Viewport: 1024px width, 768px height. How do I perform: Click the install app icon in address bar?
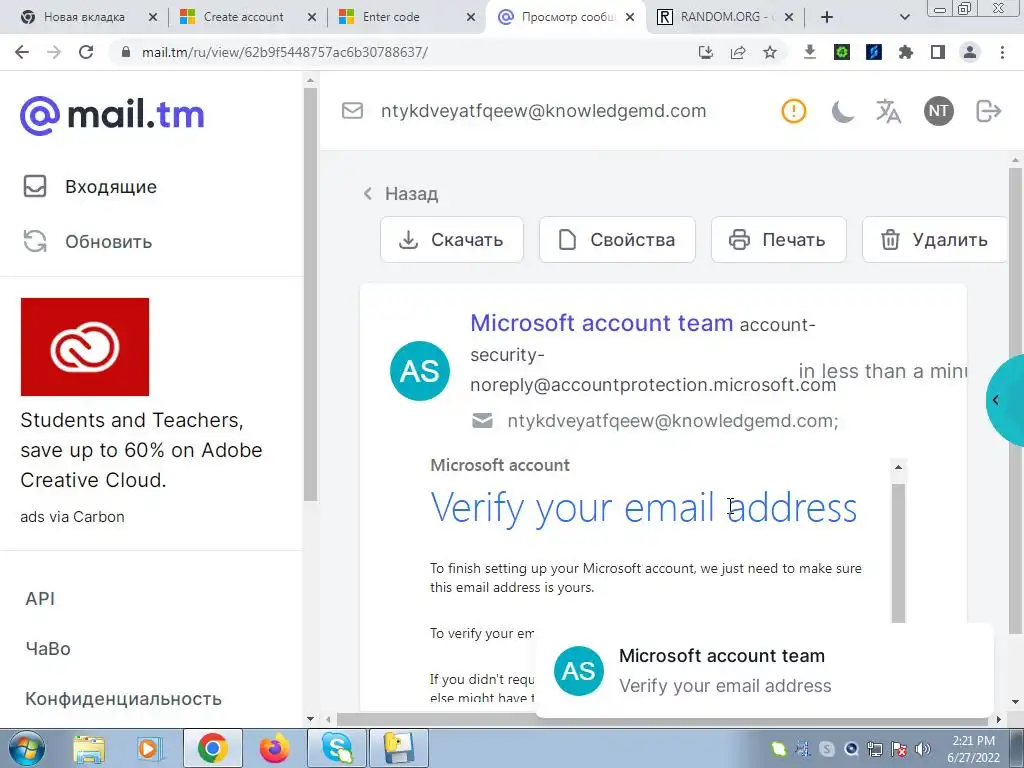[706, 52]
